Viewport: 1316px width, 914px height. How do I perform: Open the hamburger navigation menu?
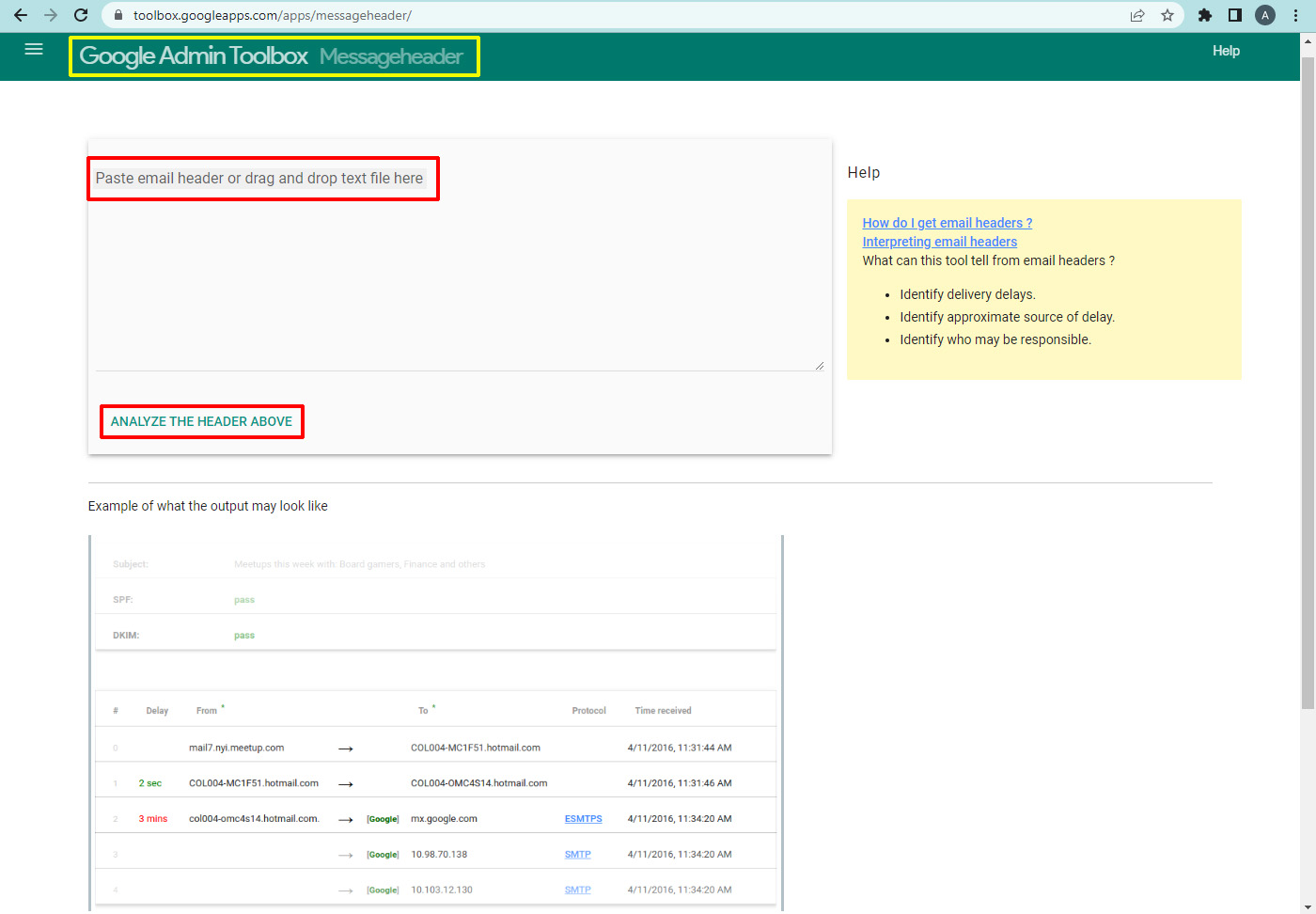click(x=34, y=50)
